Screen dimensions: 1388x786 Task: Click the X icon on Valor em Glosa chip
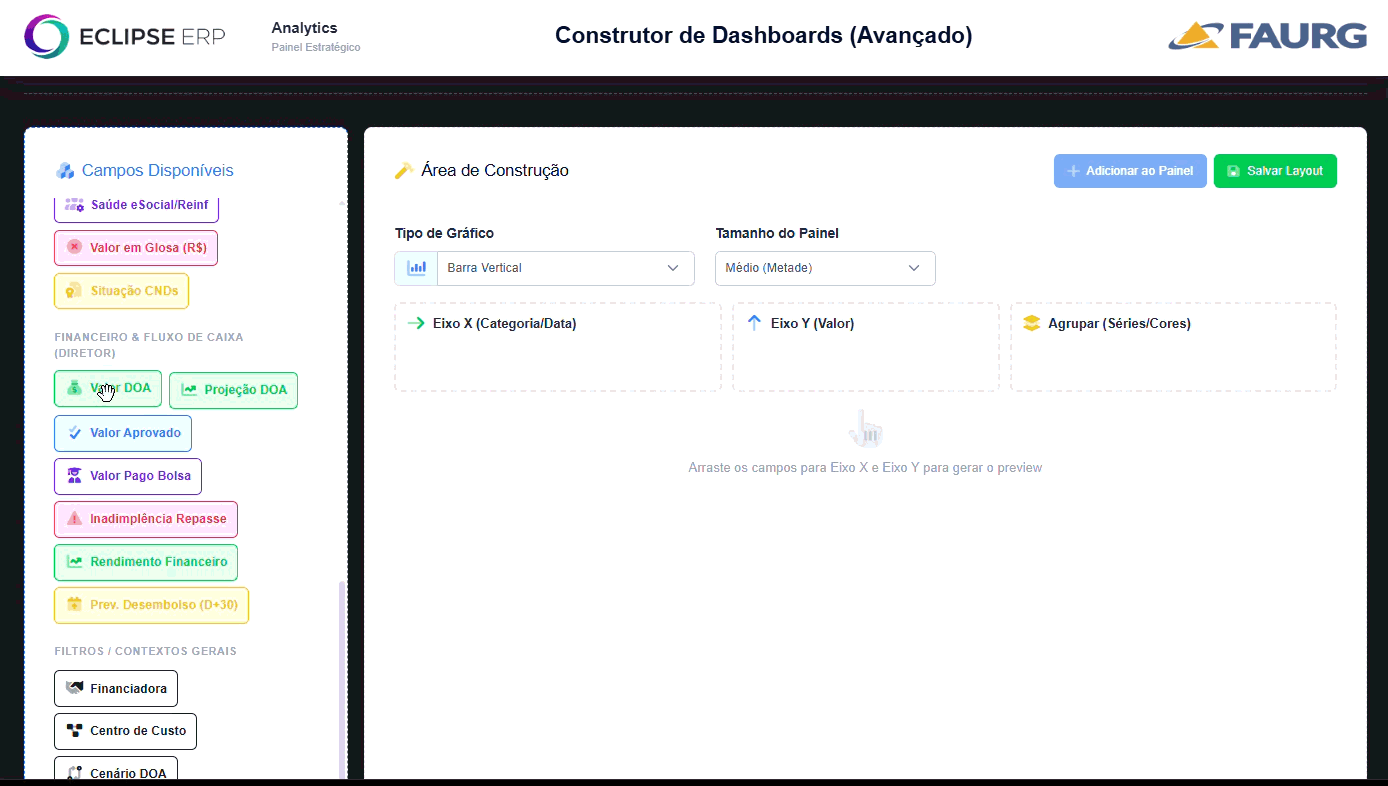point(74,247)
